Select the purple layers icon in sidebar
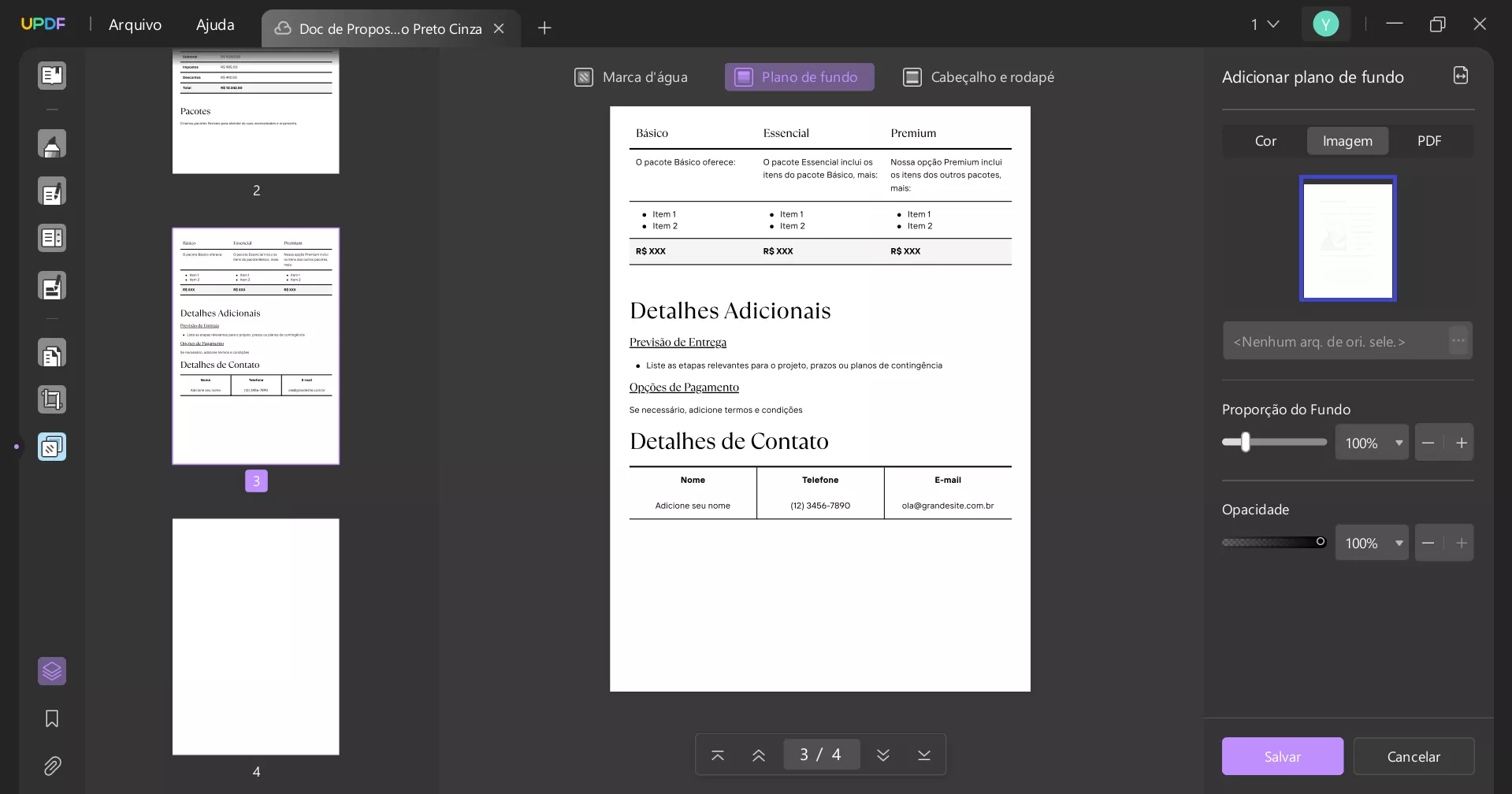The width and height of the screenshot is (1512, 794). [x=52, y=671]
